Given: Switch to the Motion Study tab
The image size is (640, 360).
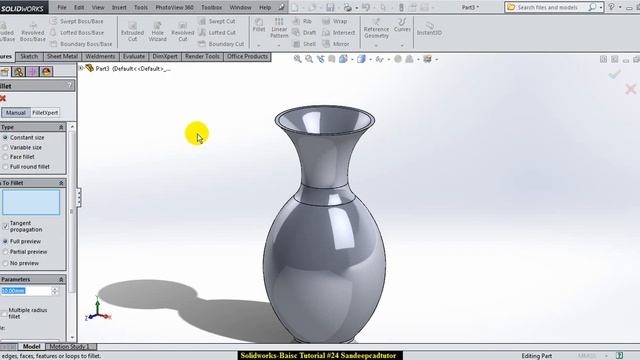Looking at the screenshot, I should [68, 347].
